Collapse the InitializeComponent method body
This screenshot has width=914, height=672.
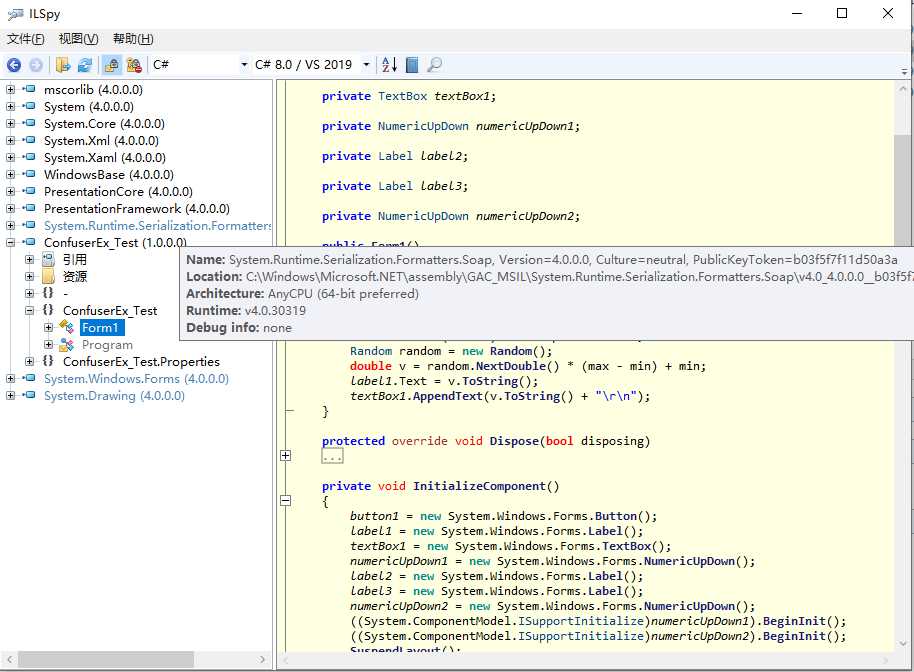point(286,500)
